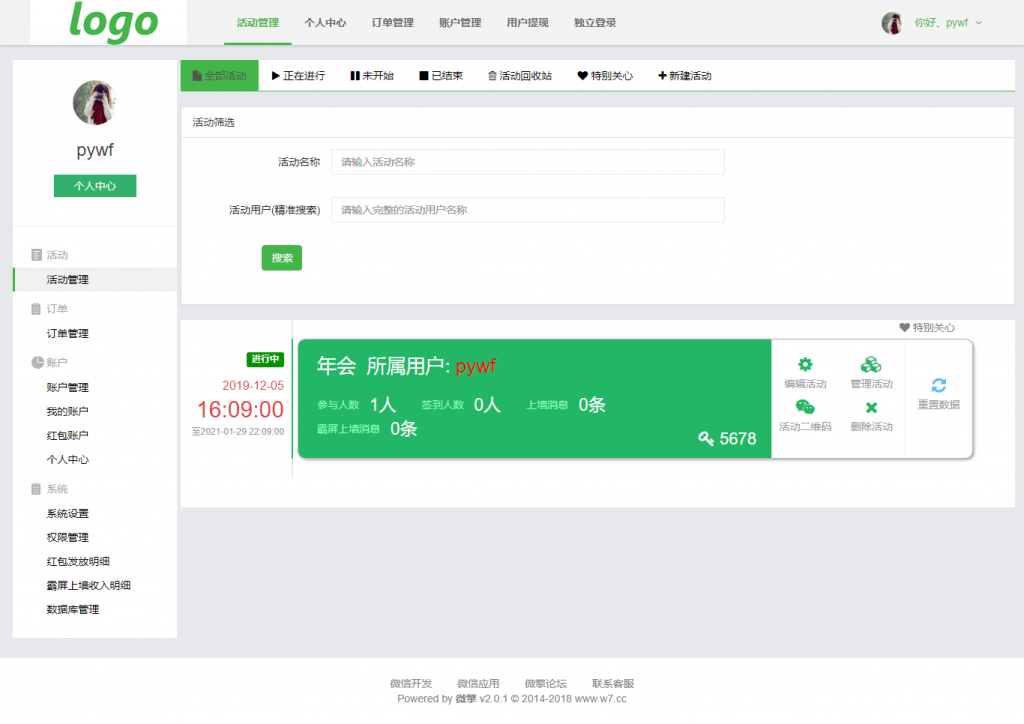The width and height of the screenshot is (1024, 724).
Task: Show 正在进行 activities
Action: click(298, 76)
